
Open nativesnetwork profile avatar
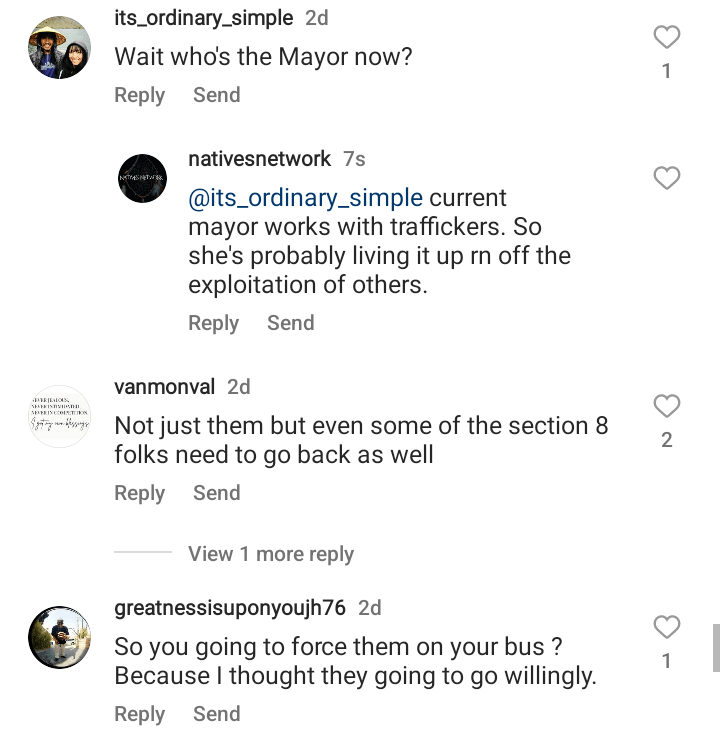142,178
